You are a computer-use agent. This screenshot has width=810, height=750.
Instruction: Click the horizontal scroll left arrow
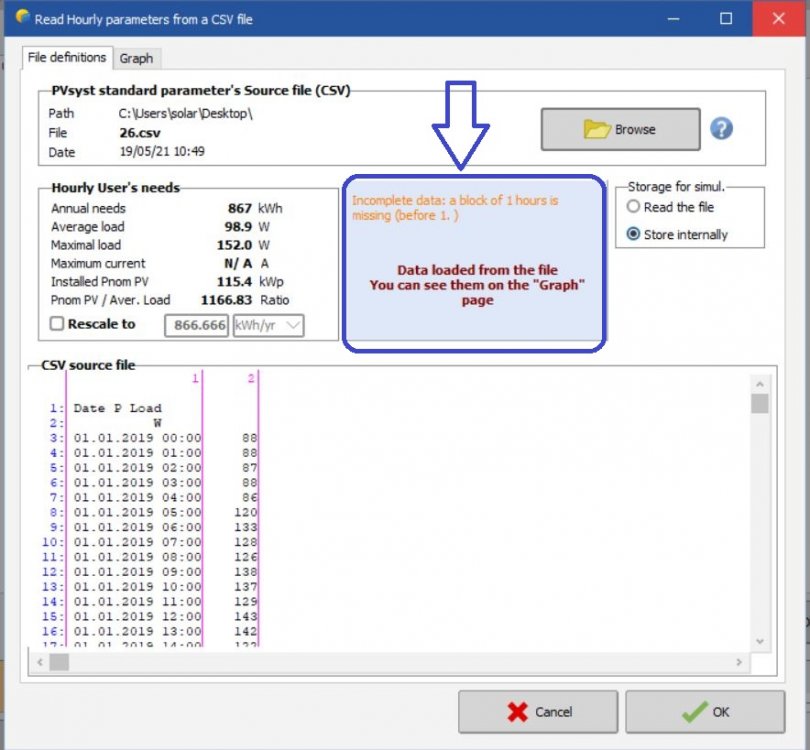[41, 662]
